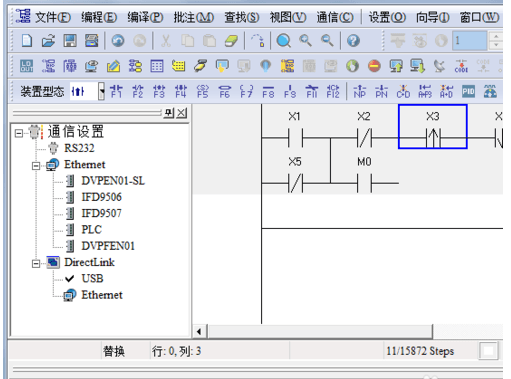
Task: Click the yellow pencil comment edit icon
Action: click(x=113, y=66)
